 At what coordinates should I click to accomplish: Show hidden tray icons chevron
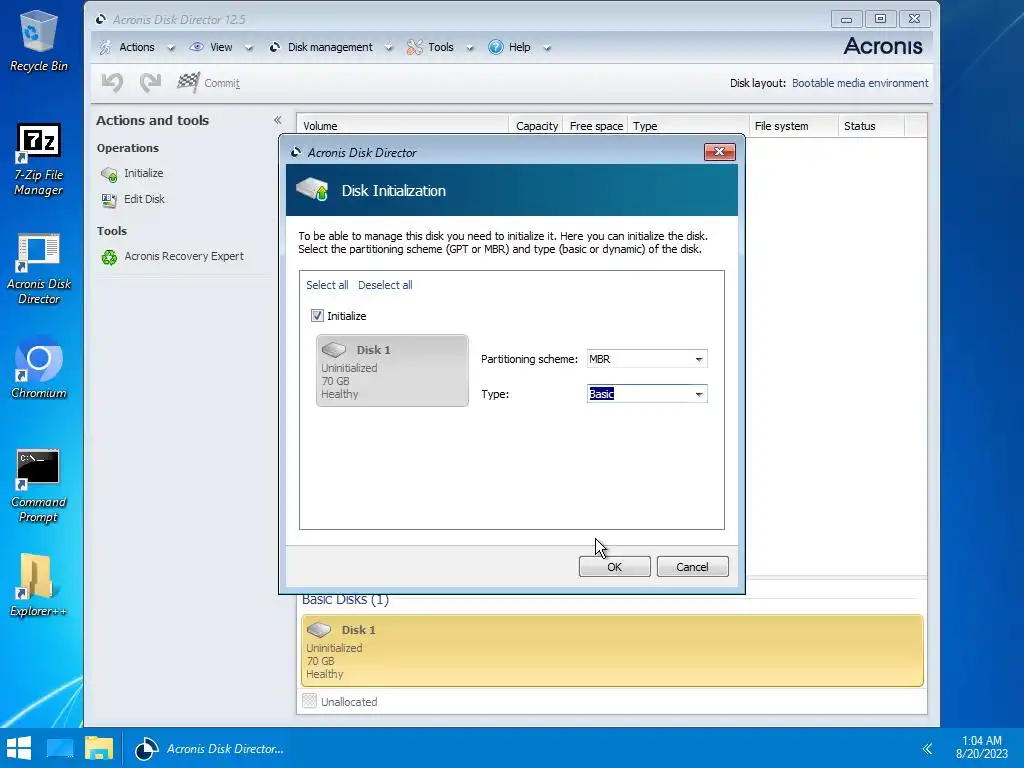tap(927, 748)
